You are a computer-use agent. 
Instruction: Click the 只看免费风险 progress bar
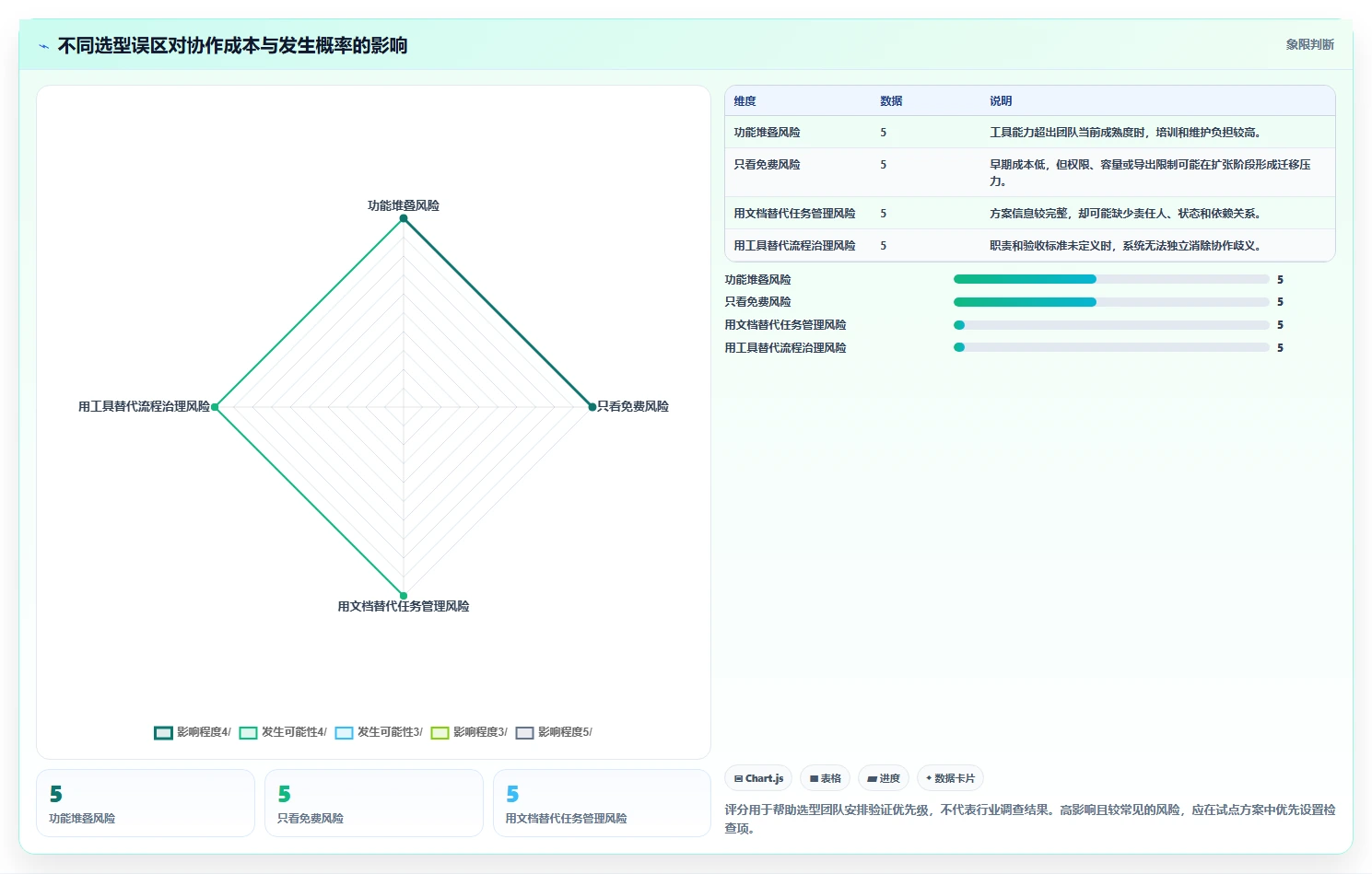[x=1111, y=302]
